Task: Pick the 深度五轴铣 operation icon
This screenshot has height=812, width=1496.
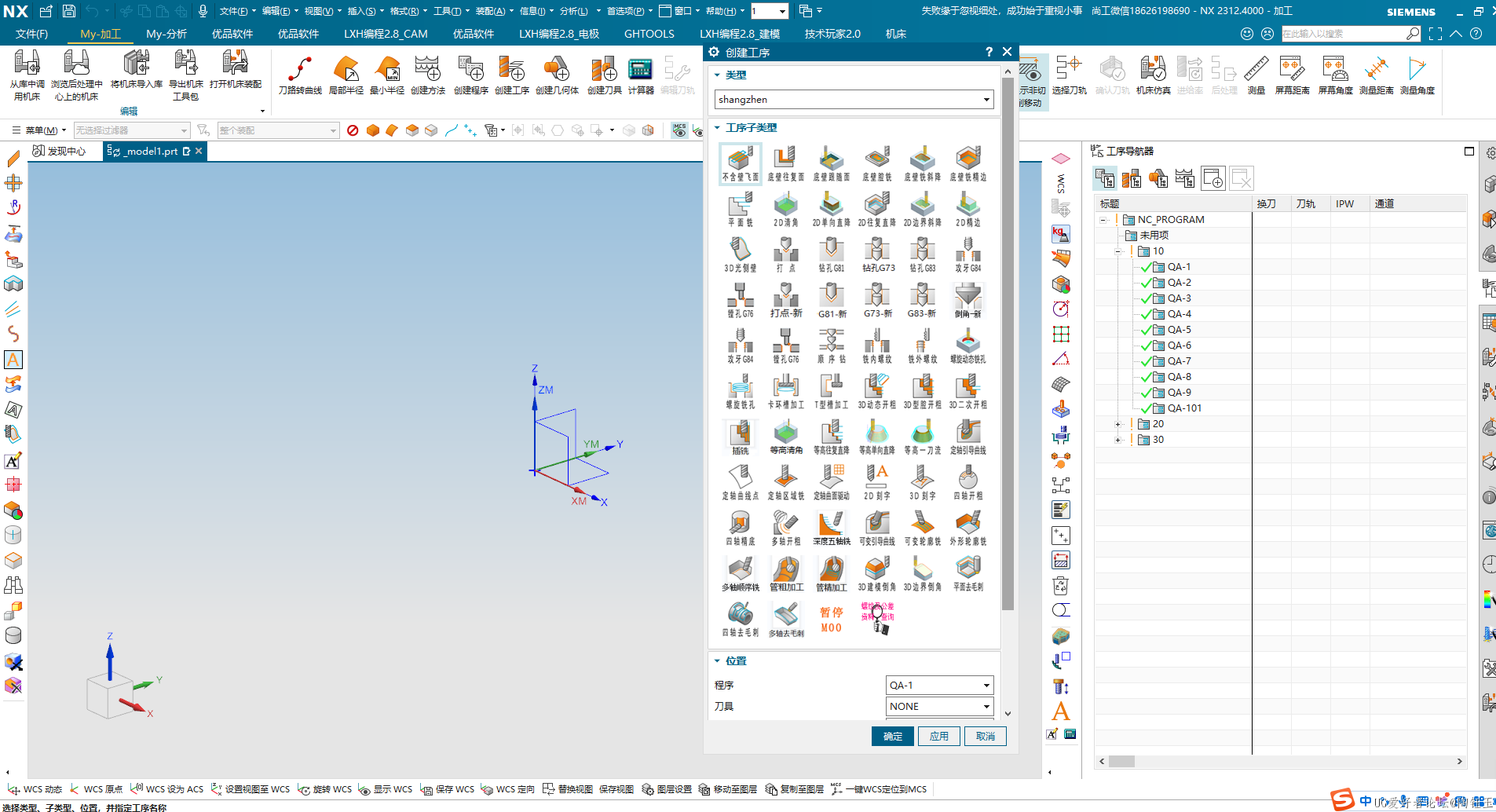Action: point(831,529)
